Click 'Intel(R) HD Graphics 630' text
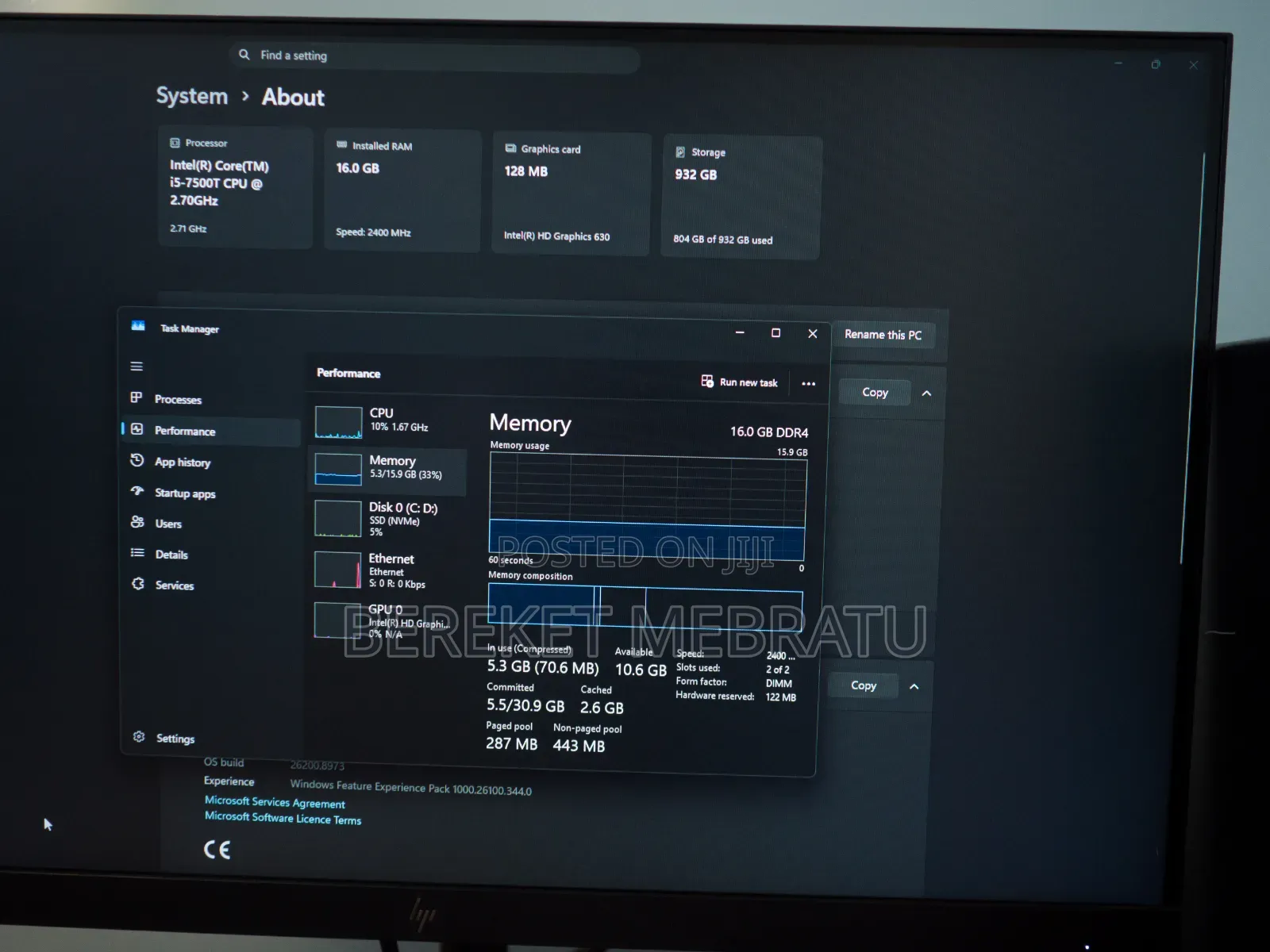This screenshot has width=1270, height=952. [x=556, y=236]
